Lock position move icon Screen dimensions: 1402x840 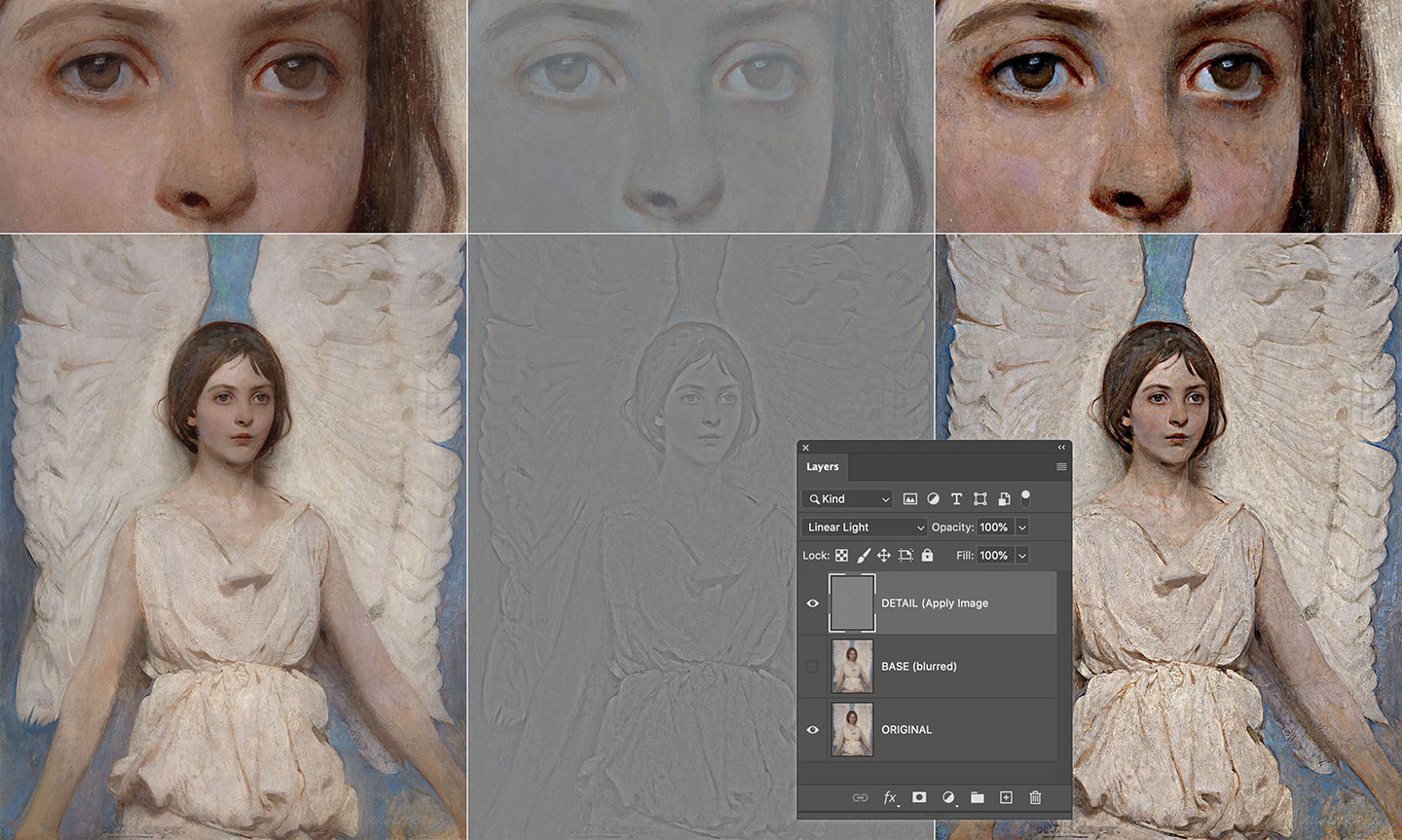click(x=884, y=555)
